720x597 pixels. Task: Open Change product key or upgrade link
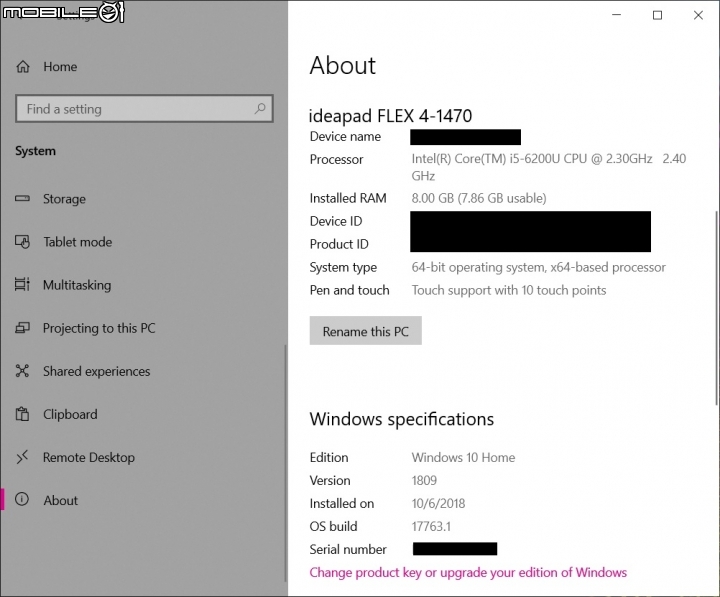468,572
